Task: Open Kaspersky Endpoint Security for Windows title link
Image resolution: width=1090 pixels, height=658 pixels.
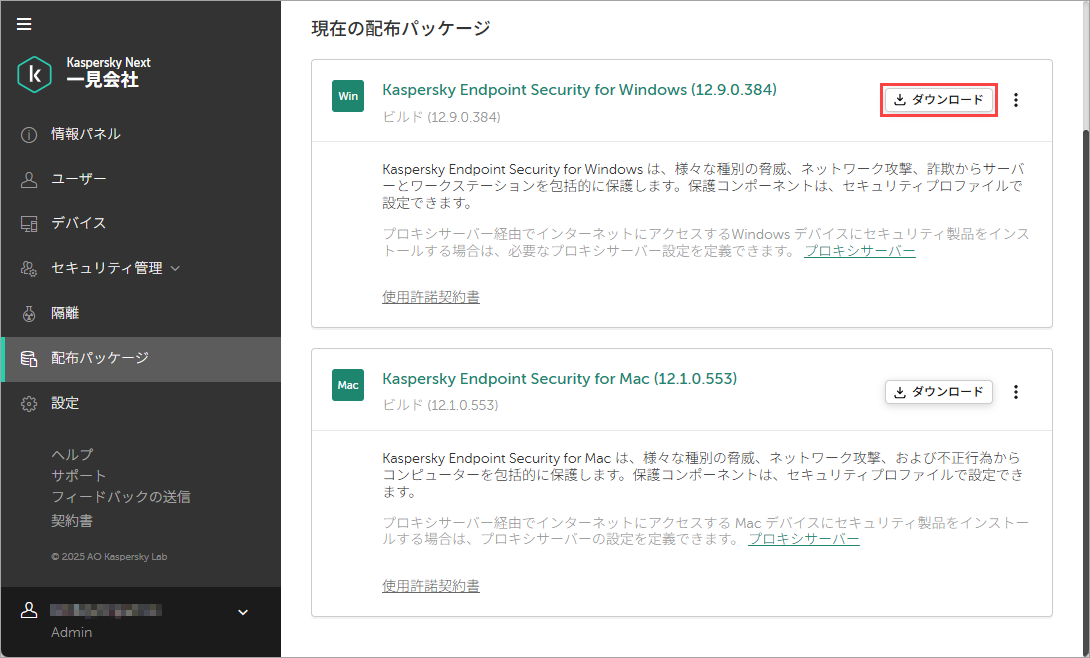Action: (579, 90)
